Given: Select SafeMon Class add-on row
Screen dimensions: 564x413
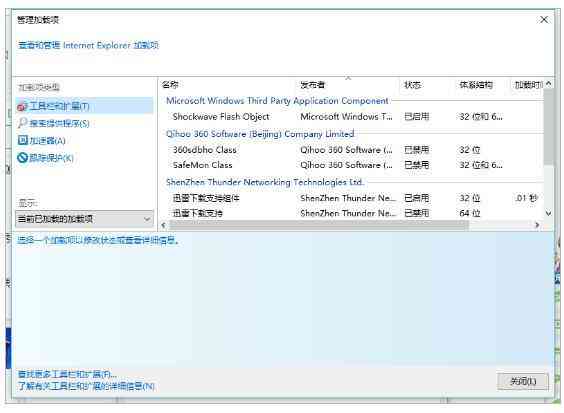Looking at the screenshot, I should coord(351,165).
